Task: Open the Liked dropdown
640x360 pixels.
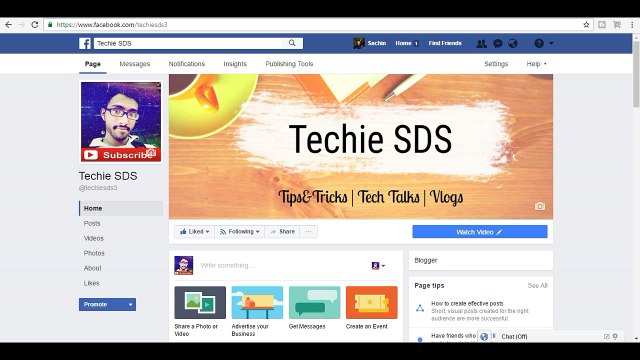Action: 195,231
